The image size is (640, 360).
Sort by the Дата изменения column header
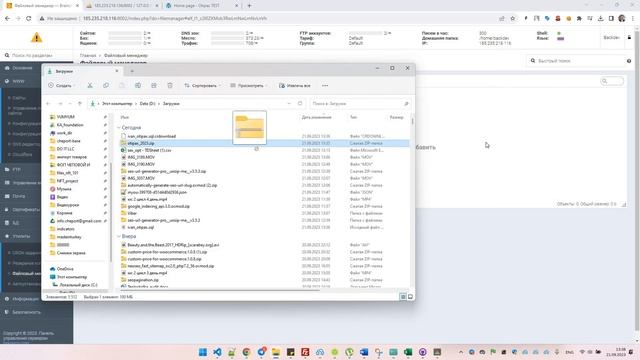316,117
